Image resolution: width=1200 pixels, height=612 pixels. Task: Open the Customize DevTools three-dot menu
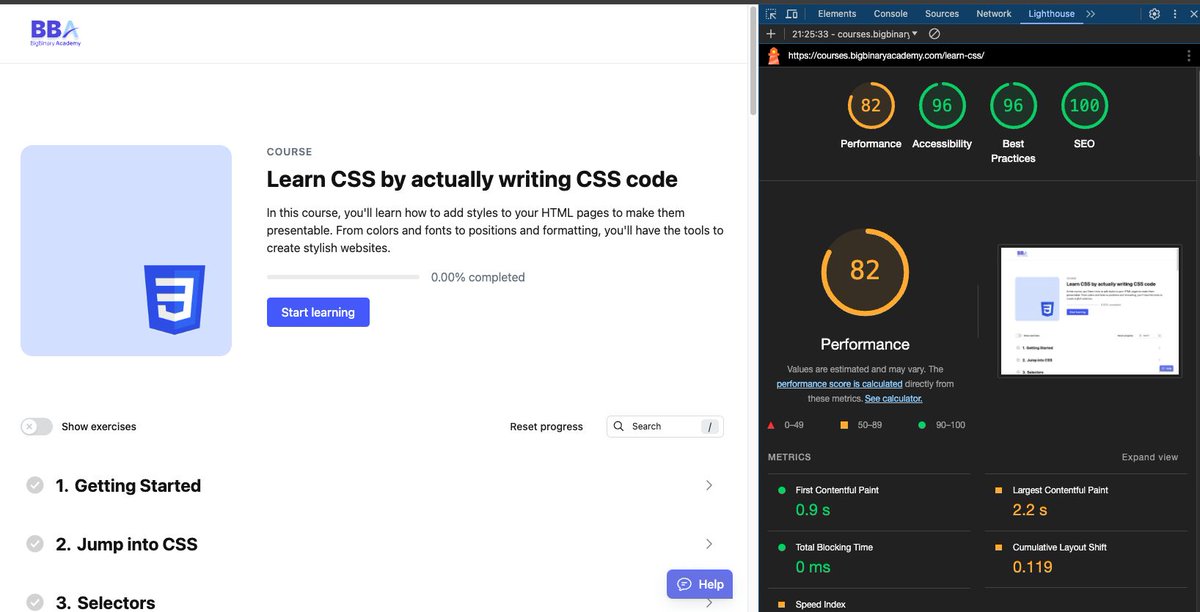pyautogui.click(x=1177, y=13)
